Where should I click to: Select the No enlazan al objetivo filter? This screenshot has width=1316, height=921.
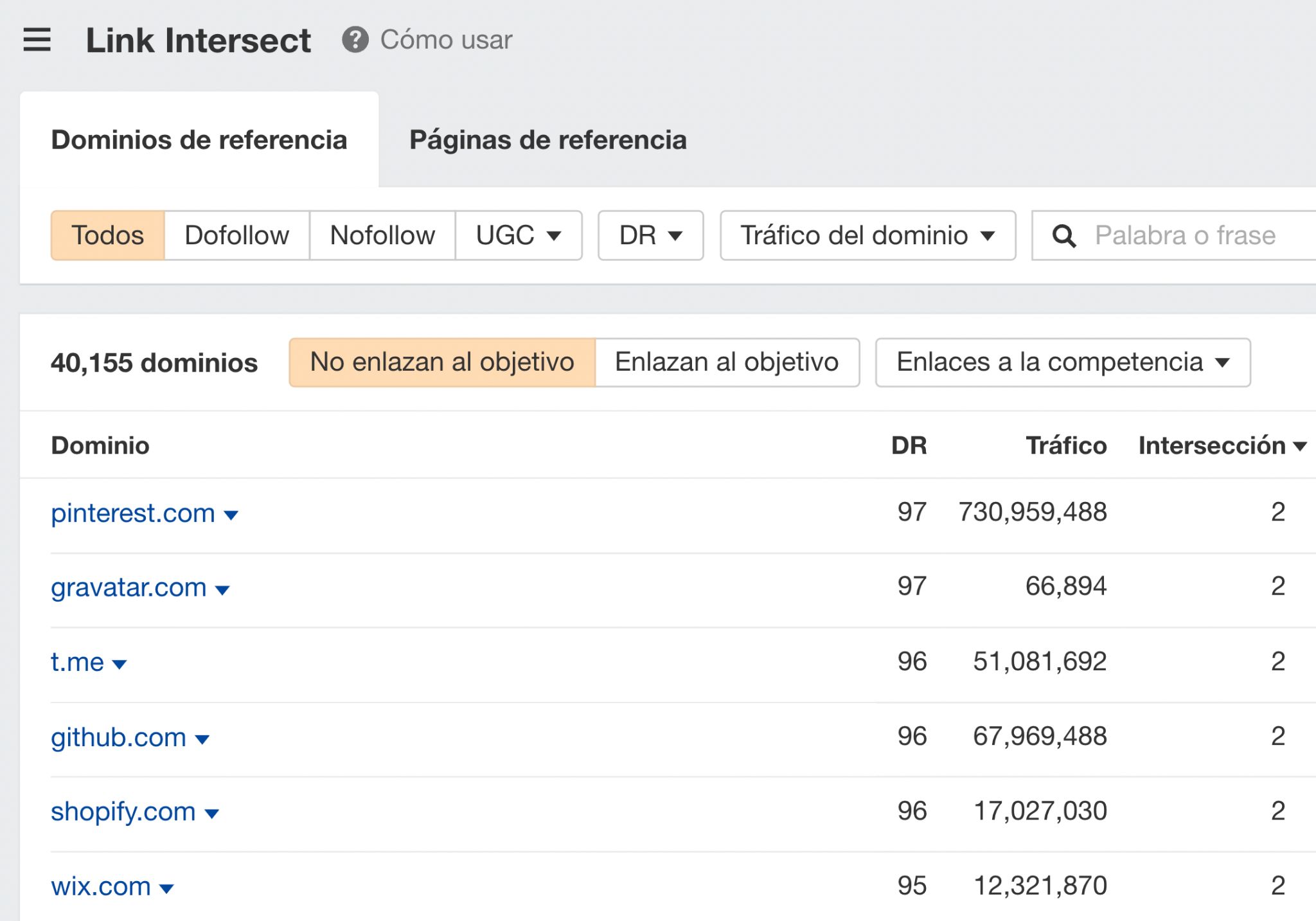441,362
